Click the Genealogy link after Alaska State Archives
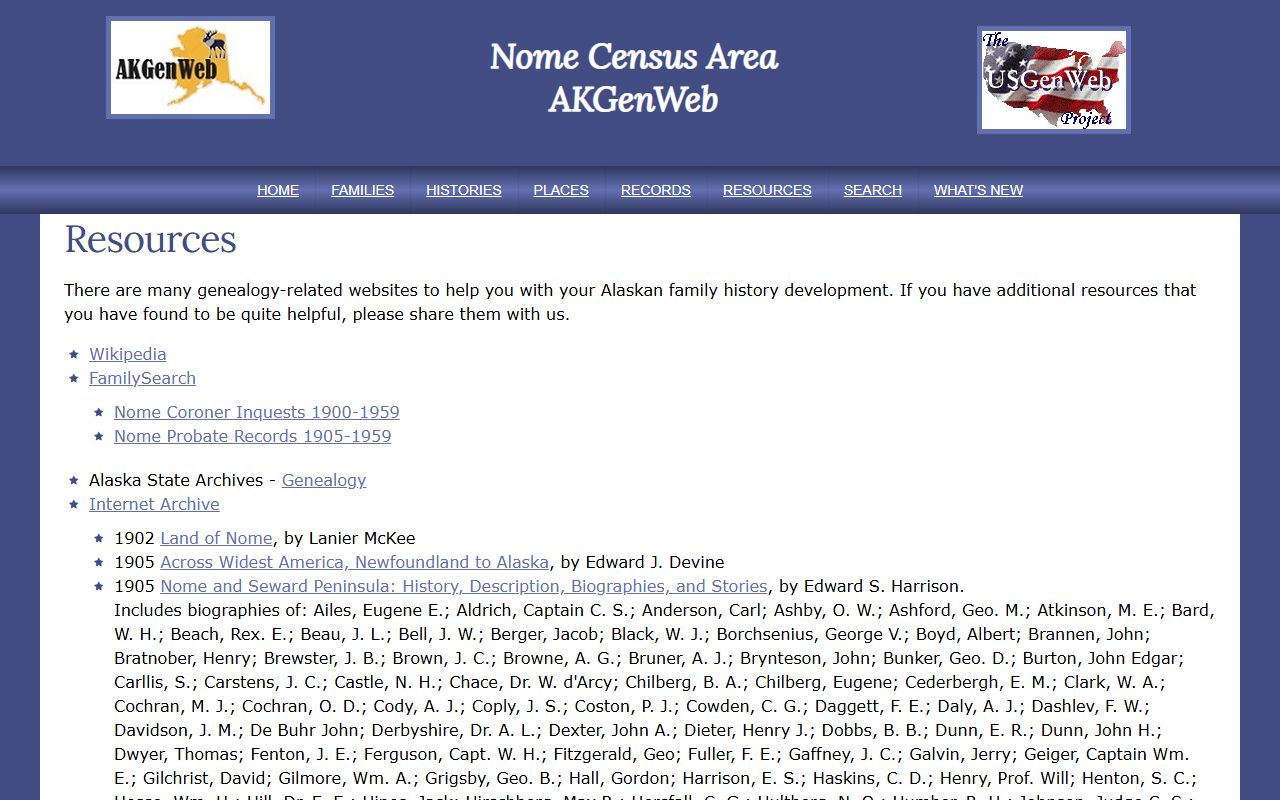The height and width of the screenshot is (800, 1280). pyautogui.click(x=324, y=480)
